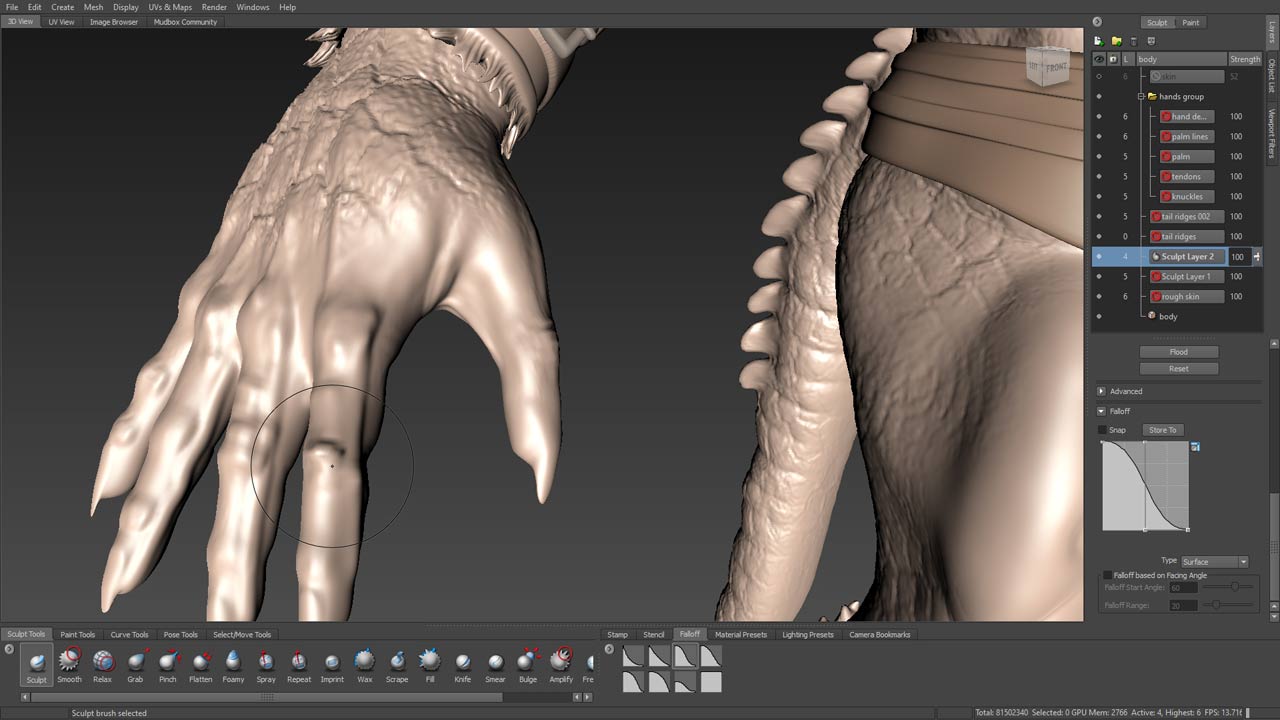Adjust the Falloff Start Angle slider
The height and width of the screenshot is (720, 1280).
(1235, 587)
